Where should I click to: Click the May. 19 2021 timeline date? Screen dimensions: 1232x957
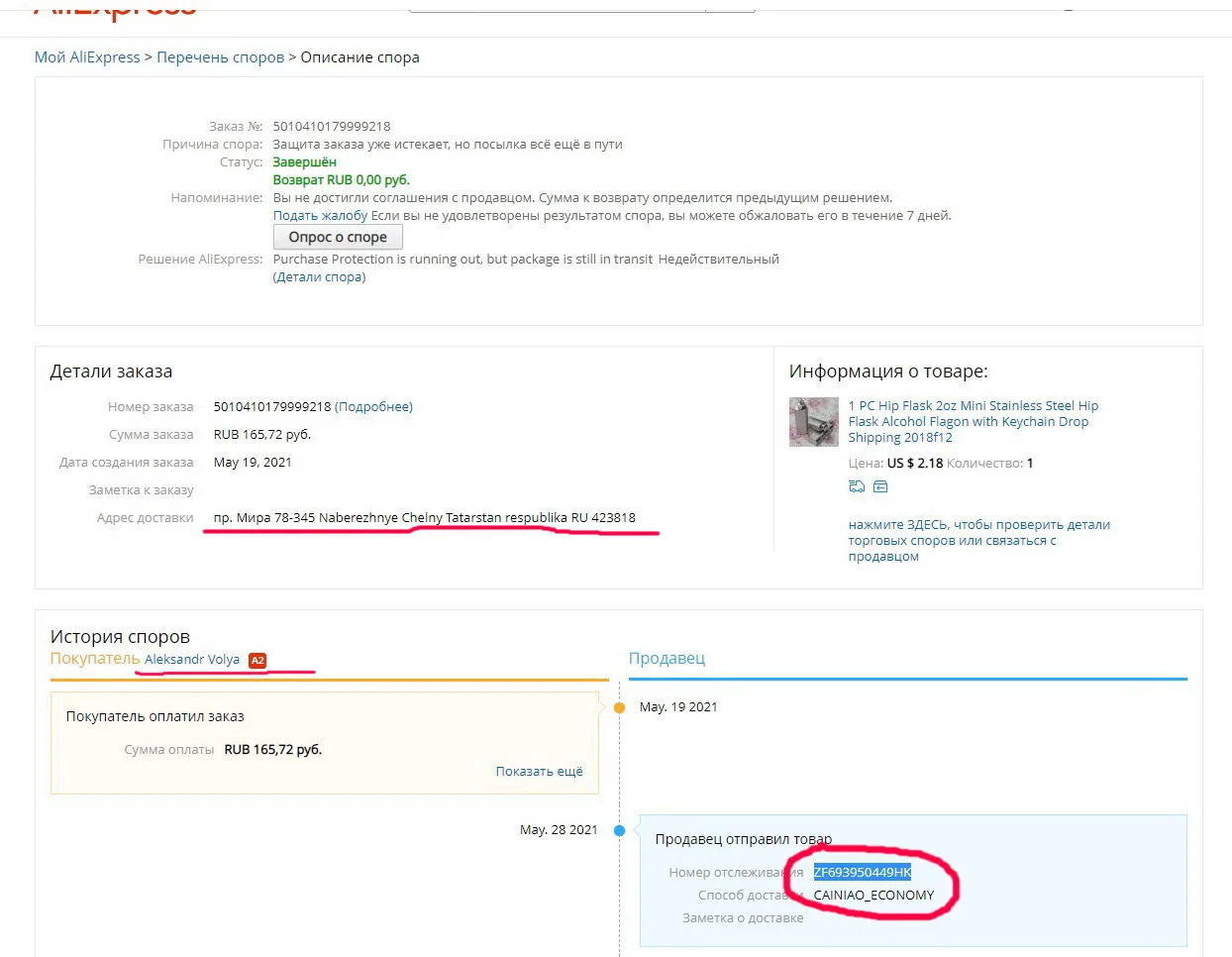click(x=678, y=707)
